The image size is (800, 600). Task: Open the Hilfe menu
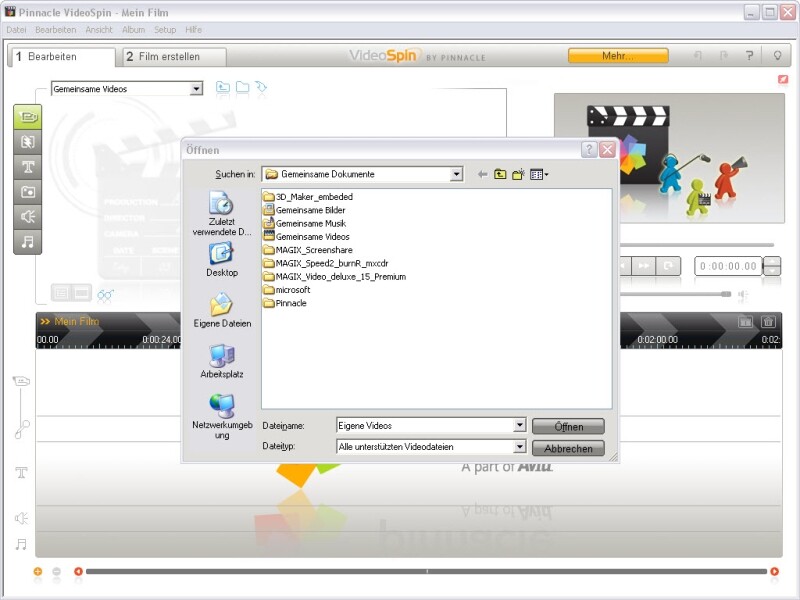[193, 30]
